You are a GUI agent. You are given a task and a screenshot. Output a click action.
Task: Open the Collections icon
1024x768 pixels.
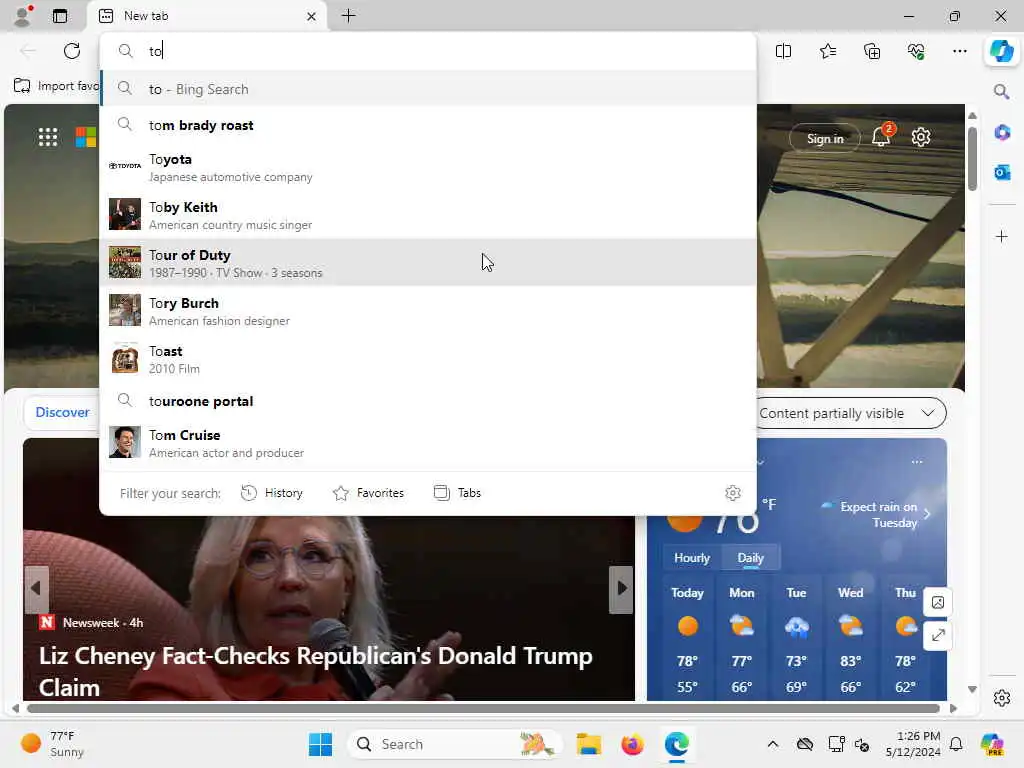(x=872, y=51)
